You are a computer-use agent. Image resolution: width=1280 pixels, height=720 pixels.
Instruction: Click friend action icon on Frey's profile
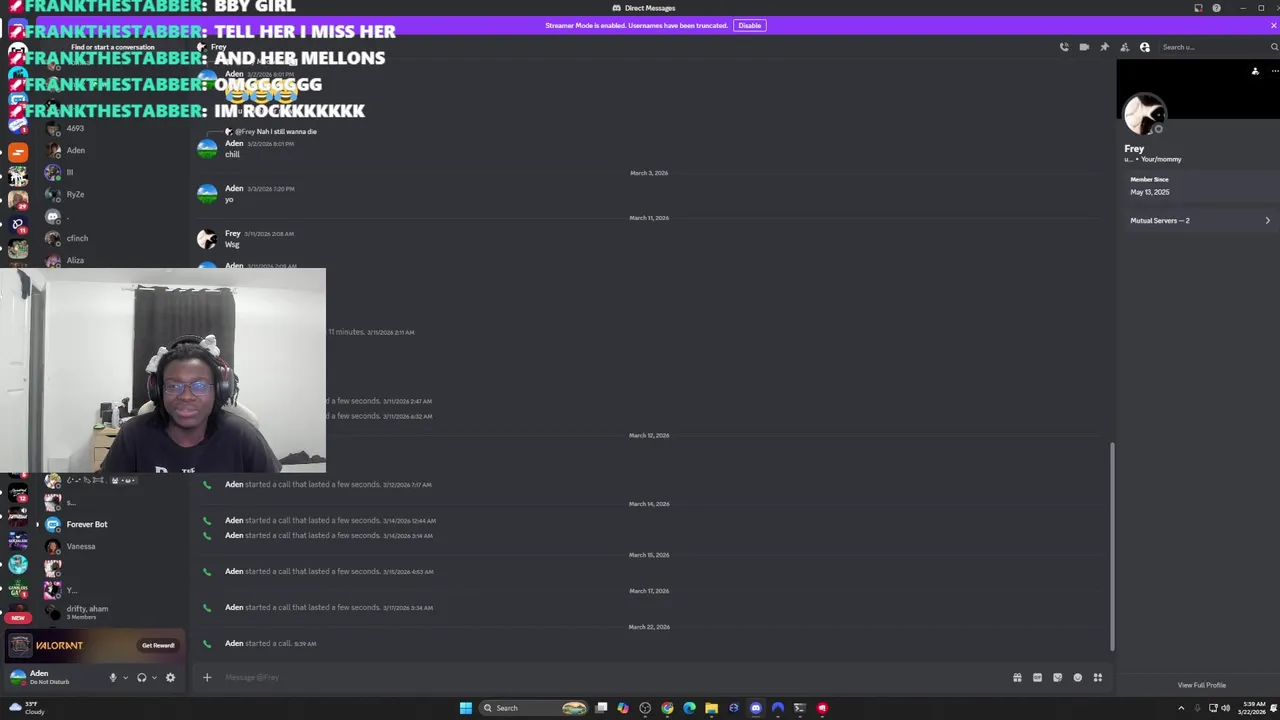(1255, 71)
